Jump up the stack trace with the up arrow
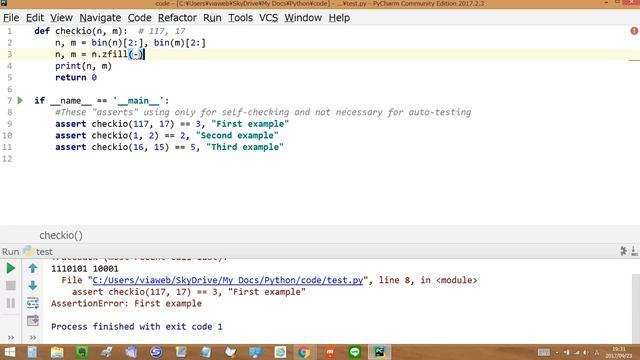 pos(33,268)
